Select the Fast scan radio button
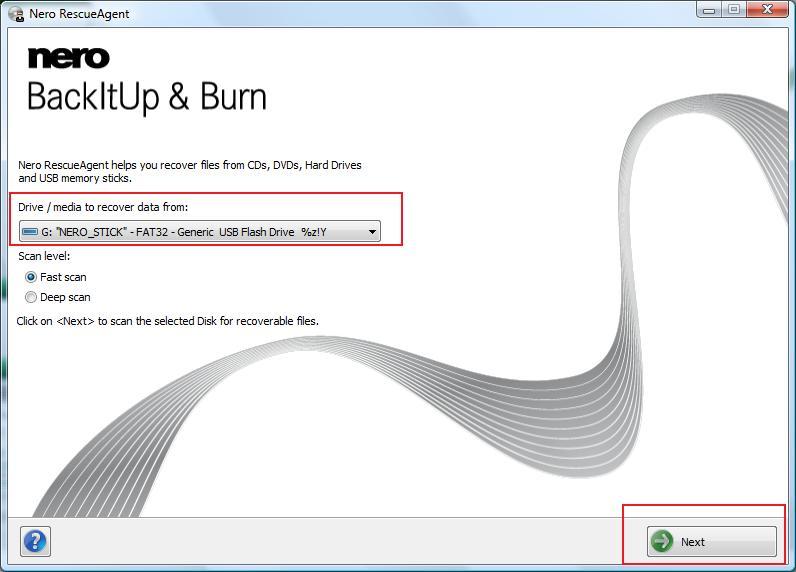 tap(31, 277)
